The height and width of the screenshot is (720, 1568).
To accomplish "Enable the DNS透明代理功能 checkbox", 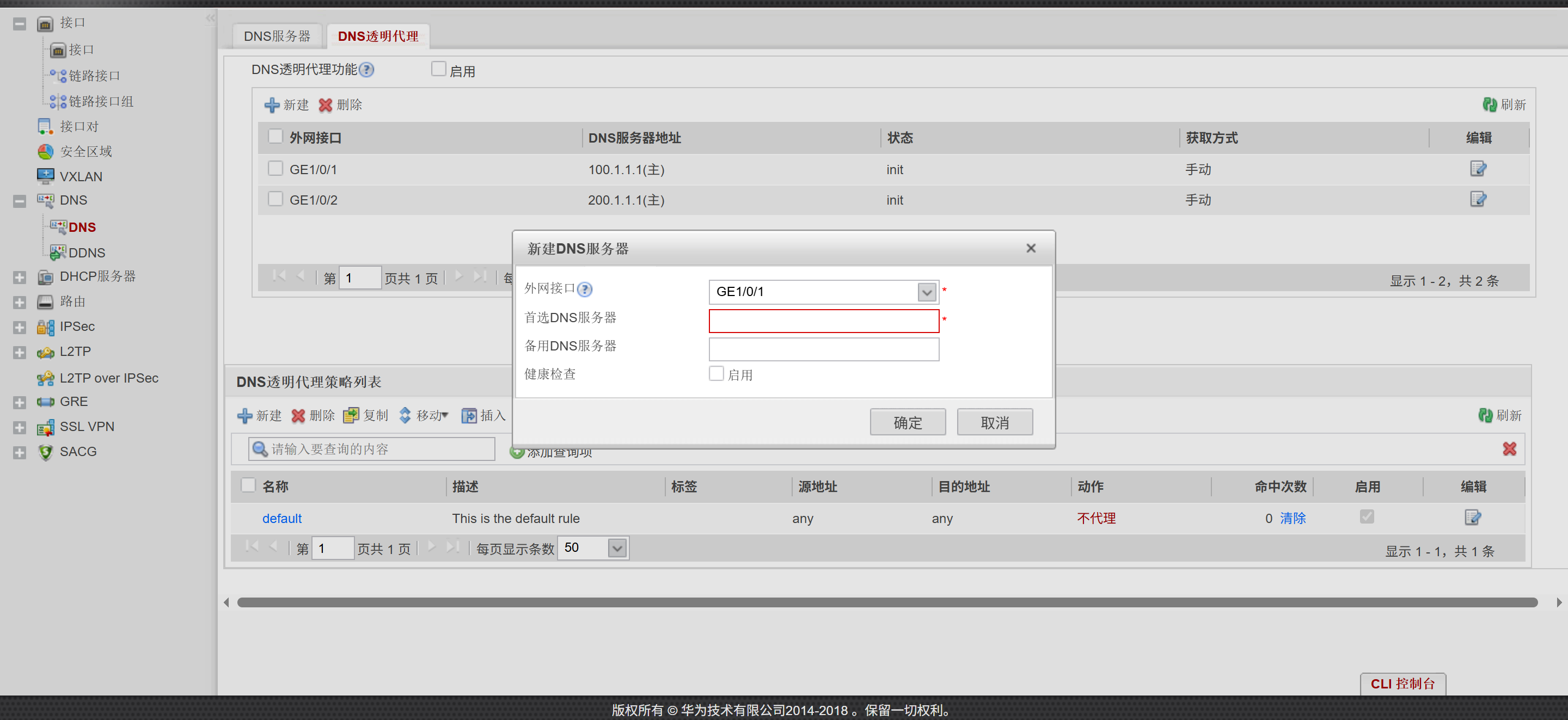I will pos(438,69).
